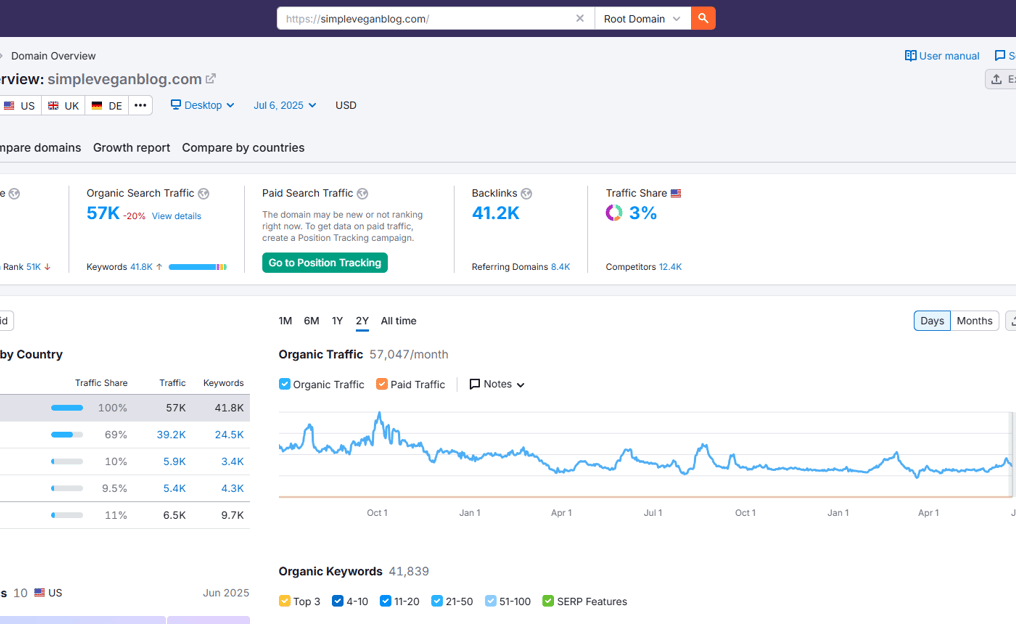The height and width of the screenshot is (624, 1016).
Task: Open the 3% traffic share value
Action: [x=643, y=213]
